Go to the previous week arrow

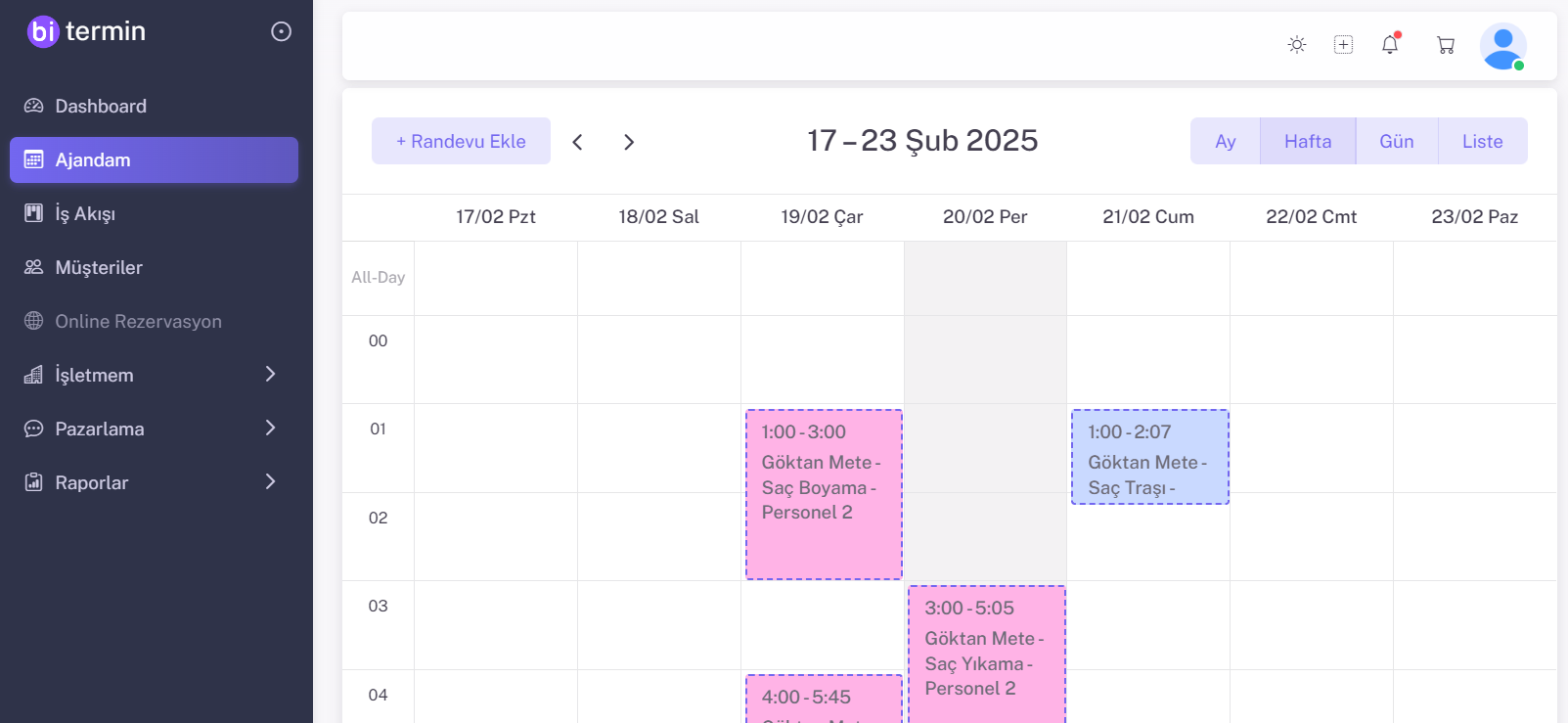click(x=578, y=142)
